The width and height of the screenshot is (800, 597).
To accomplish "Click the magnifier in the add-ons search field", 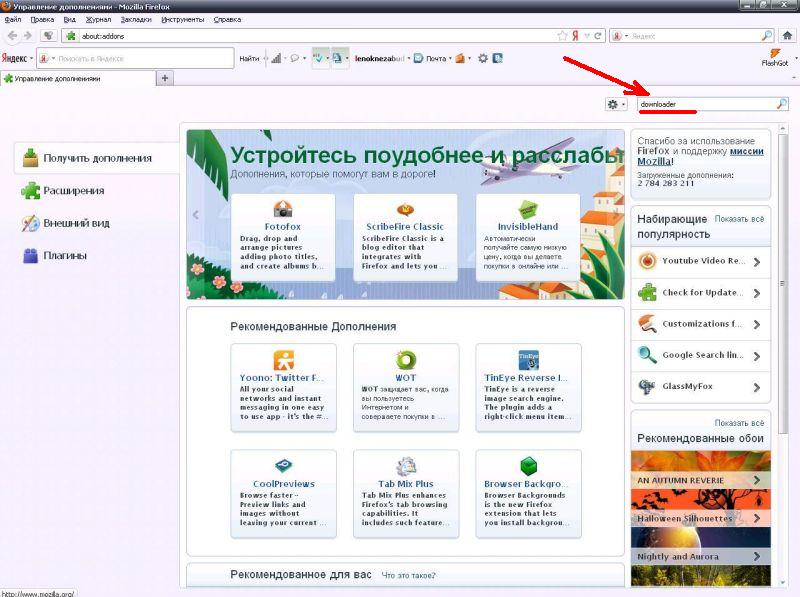I will (781, 104).
